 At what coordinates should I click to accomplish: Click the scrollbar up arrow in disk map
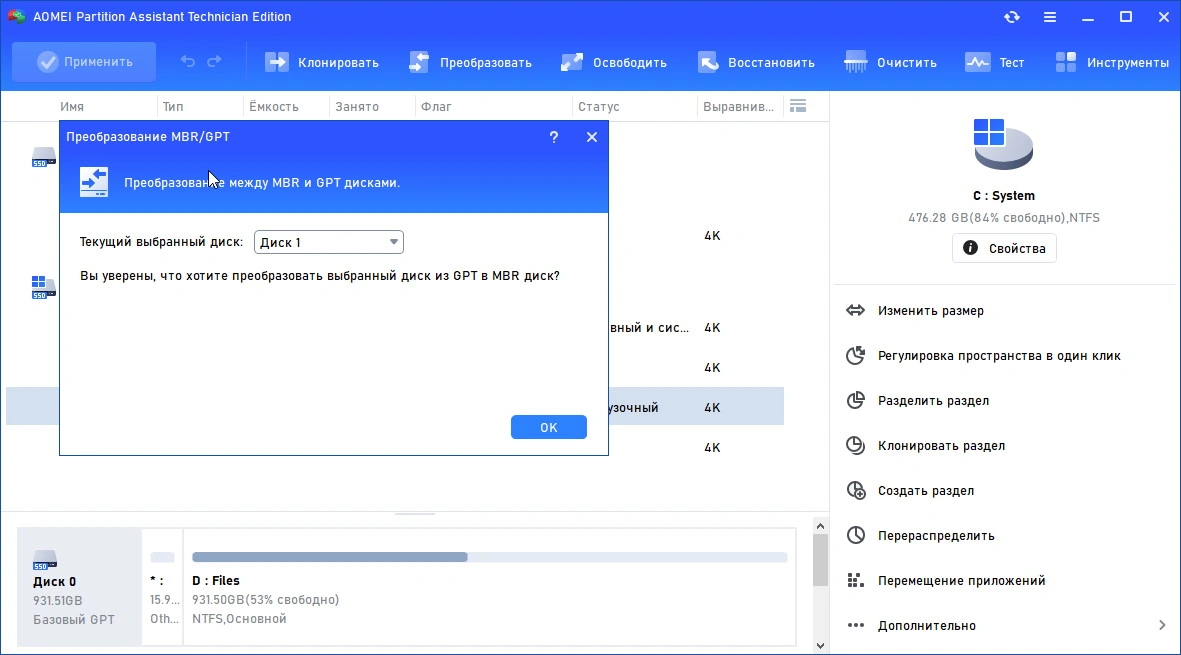[x=820, y=526]
